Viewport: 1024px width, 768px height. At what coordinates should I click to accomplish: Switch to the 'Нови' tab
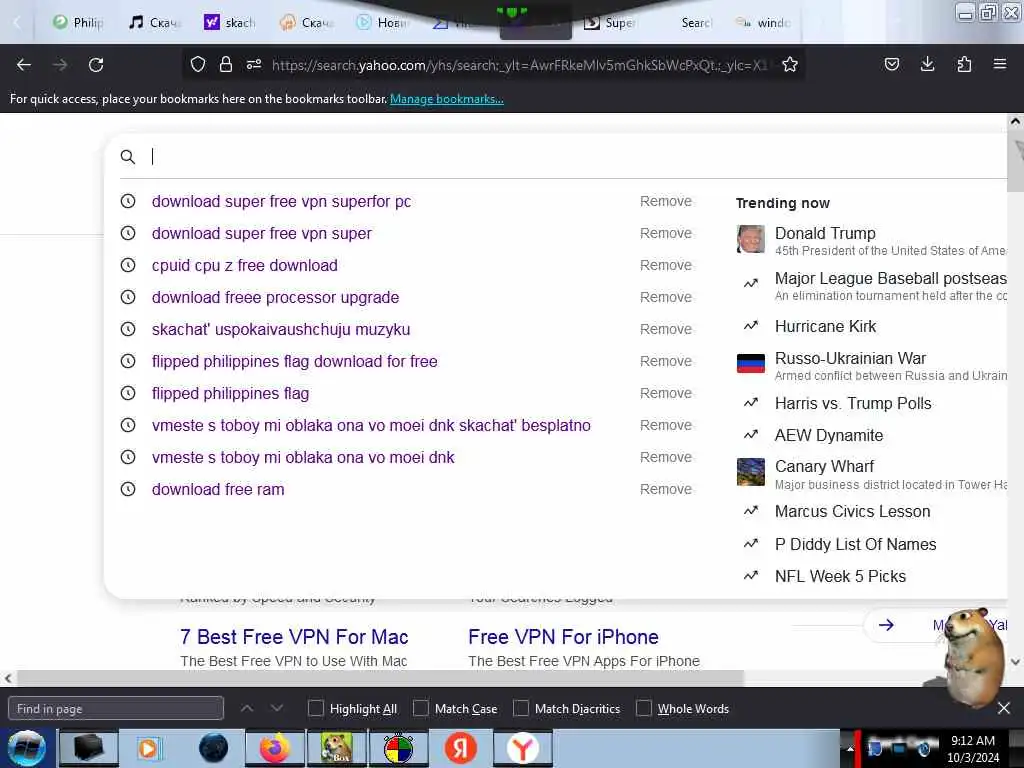click(x=383, y=22)
